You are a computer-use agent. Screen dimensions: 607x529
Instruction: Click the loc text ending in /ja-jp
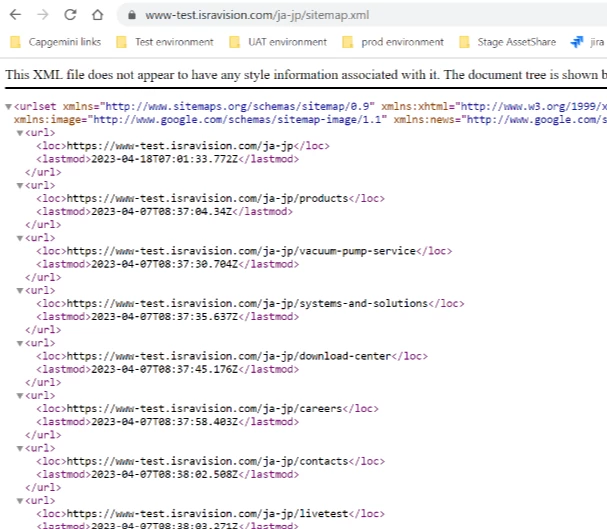point(180,146)
